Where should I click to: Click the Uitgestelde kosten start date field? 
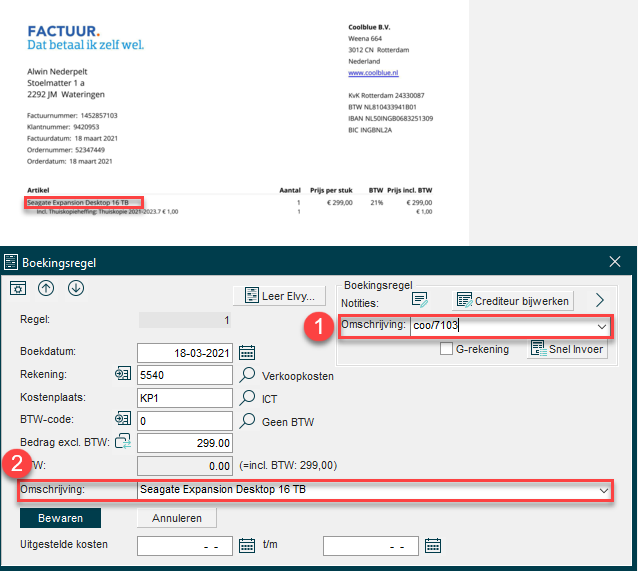coord(185,546)
